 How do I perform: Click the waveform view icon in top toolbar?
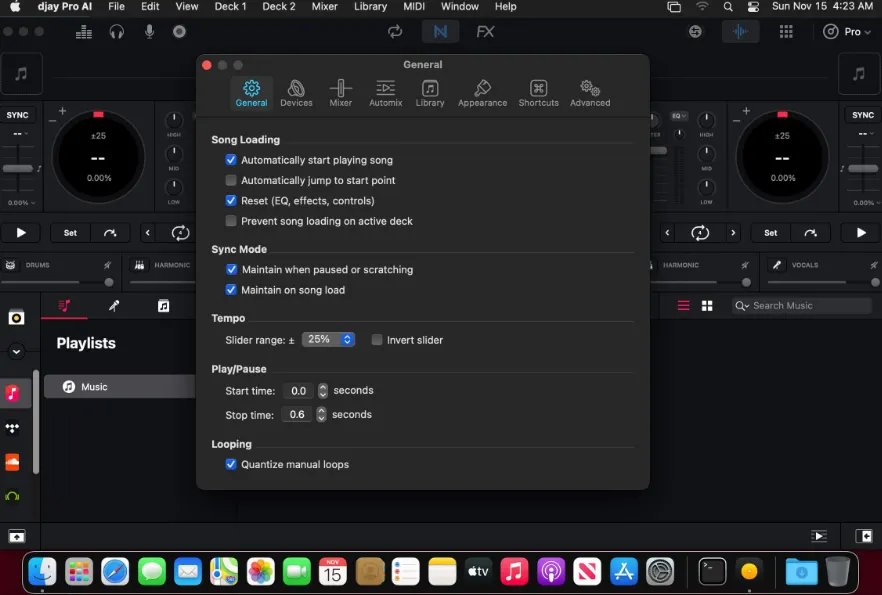(x=740, y=31)
